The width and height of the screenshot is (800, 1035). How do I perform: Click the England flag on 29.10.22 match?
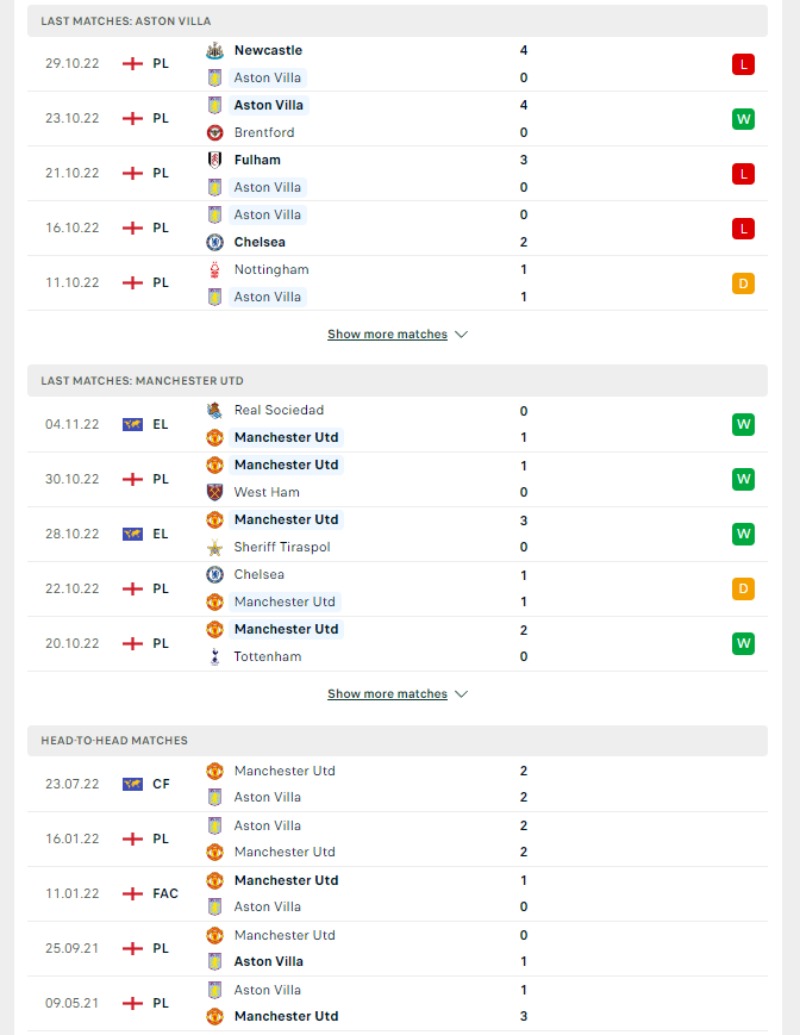click(x=133, y=63)
